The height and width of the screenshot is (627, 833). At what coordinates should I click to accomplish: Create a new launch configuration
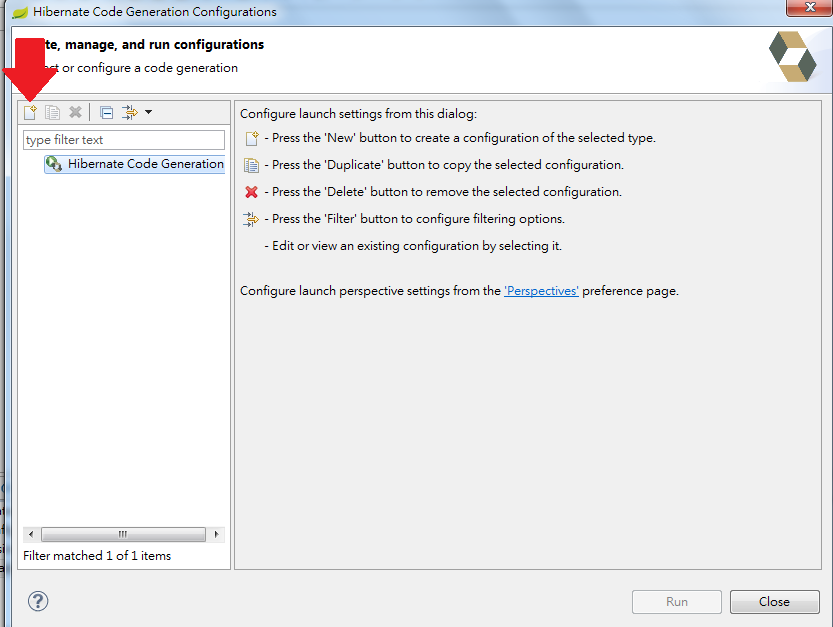[30, 112]
